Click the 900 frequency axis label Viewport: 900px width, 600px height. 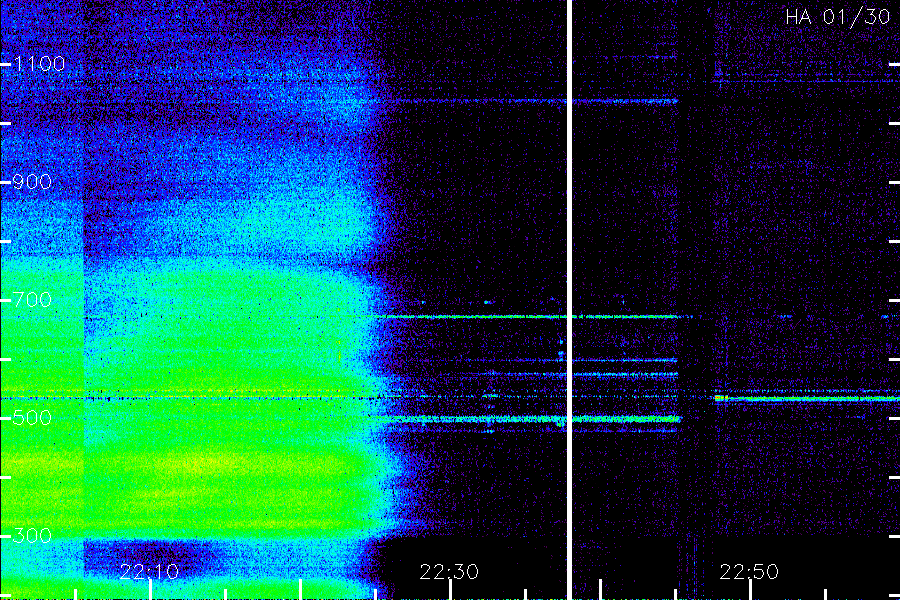pos(32,182)
